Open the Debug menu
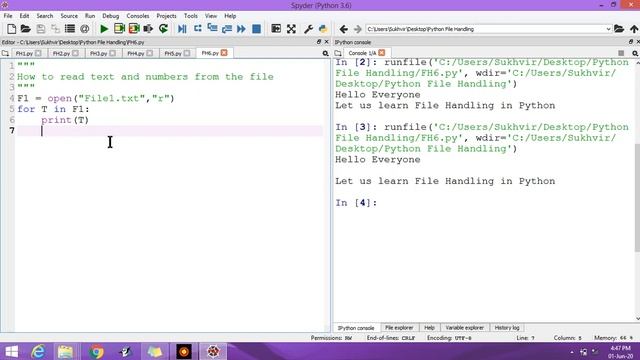Image resolution: width=640 pixels, height=360 pixels. pos(111,16)
